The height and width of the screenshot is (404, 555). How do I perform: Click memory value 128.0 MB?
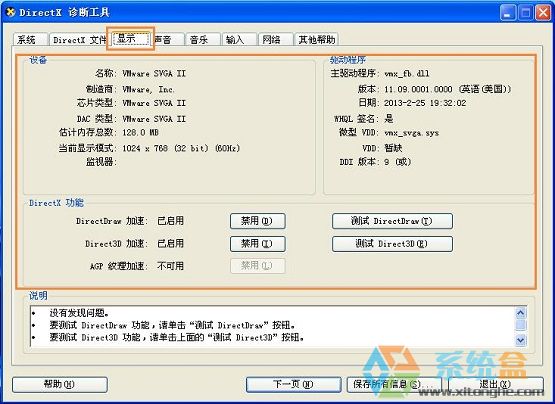tap(140, 132)
